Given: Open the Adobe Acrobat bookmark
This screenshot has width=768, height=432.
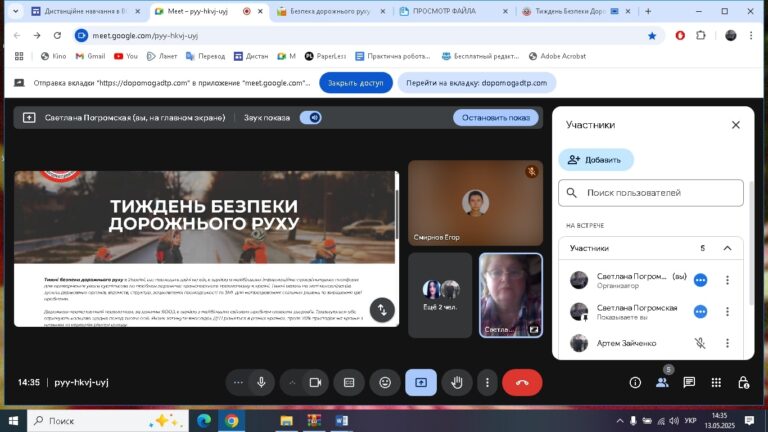Looking at the screenshot, I should tap(557, 56).
